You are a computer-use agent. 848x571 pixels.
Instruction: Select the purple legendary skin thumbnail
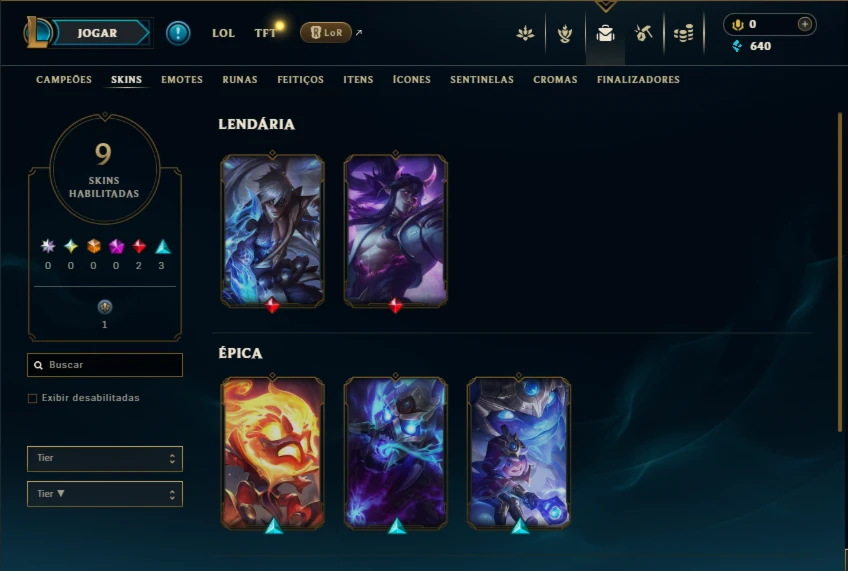(395, 231)
